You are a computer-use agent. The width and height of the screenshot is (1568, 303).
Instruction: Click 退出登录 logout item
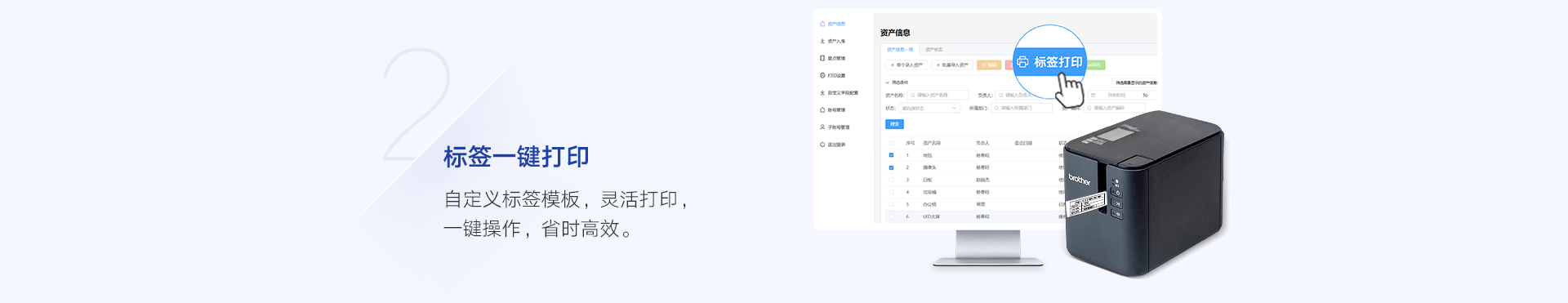tap(833, 145)
